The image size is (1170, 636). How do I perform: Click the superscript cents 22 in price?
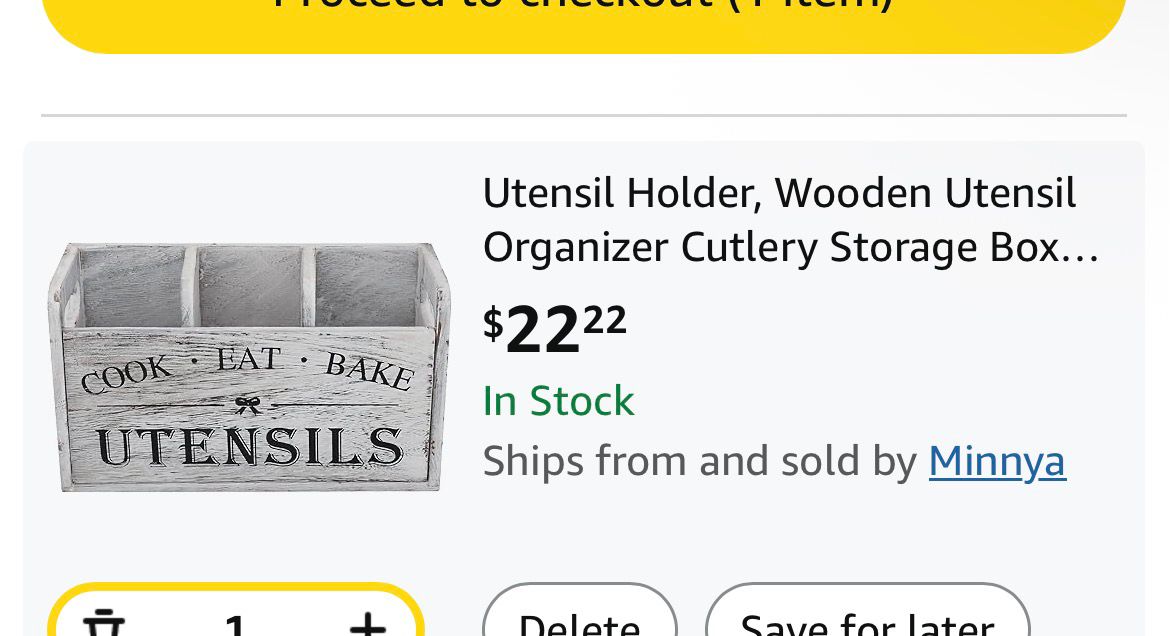pos(604,319)
